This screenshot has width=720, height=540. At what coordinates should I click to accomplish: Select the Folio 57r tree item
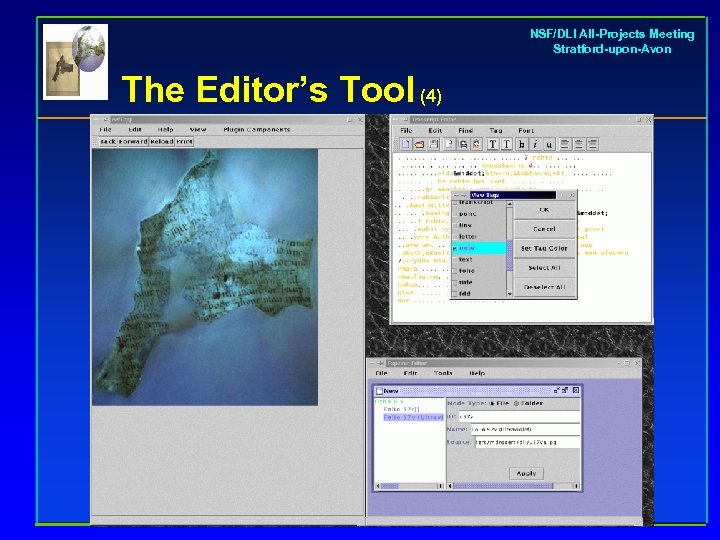point(401,409)
